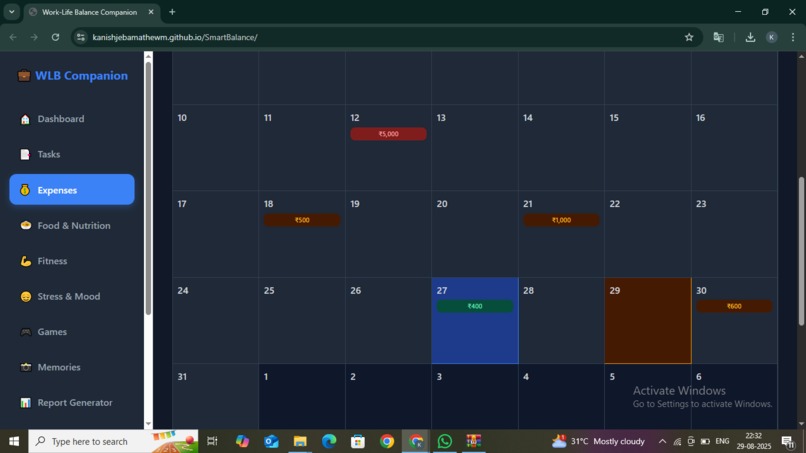The image size is (806, 453).
Task: Open the weather widget showing 31°C
Action: coord(598,441)
